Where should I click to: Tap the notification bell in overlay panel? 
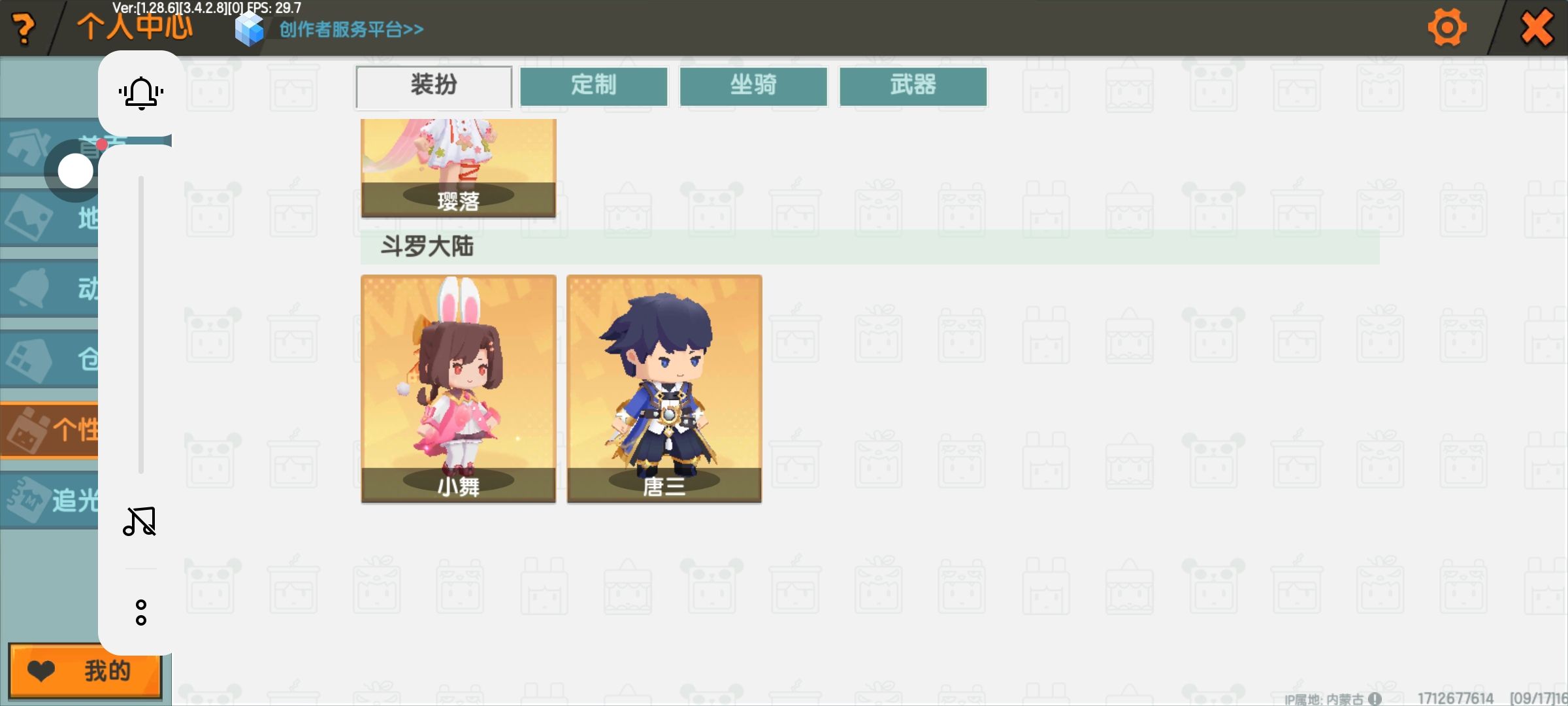tap(140, 93)
